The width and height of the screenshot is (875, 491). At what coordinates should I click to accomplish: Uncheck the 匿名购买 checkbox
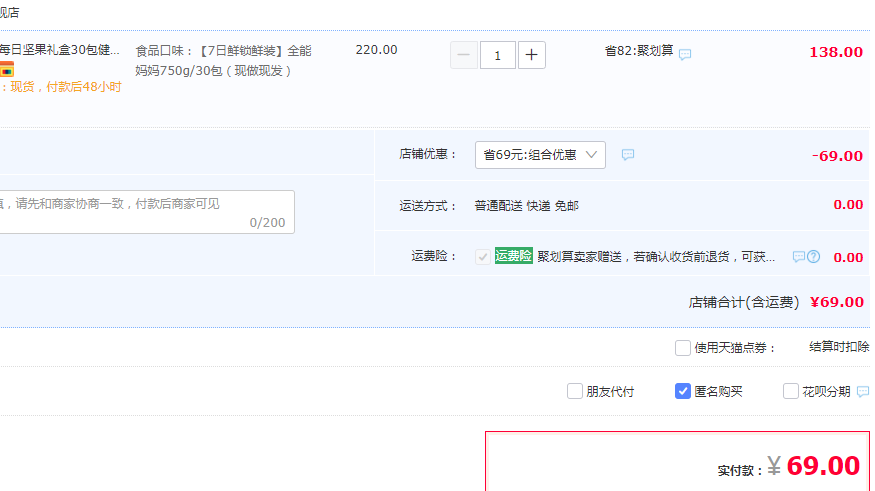682,391
